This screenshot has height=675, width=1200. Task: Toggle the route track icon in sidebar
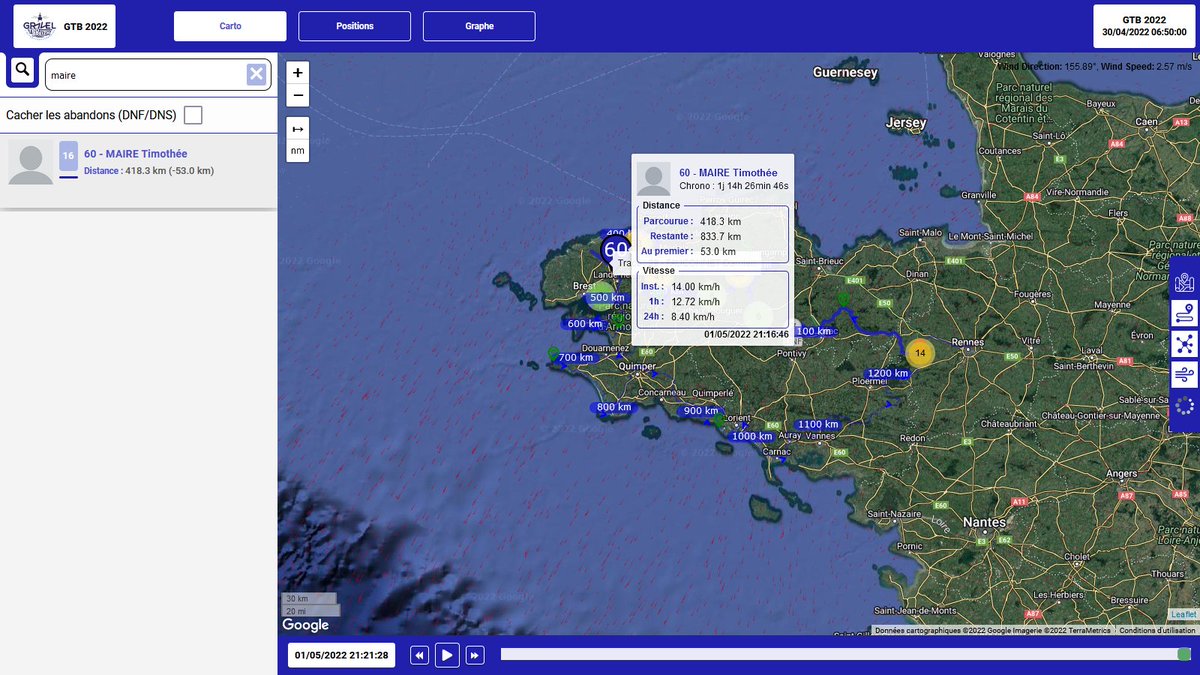[x=1184, y=314]
